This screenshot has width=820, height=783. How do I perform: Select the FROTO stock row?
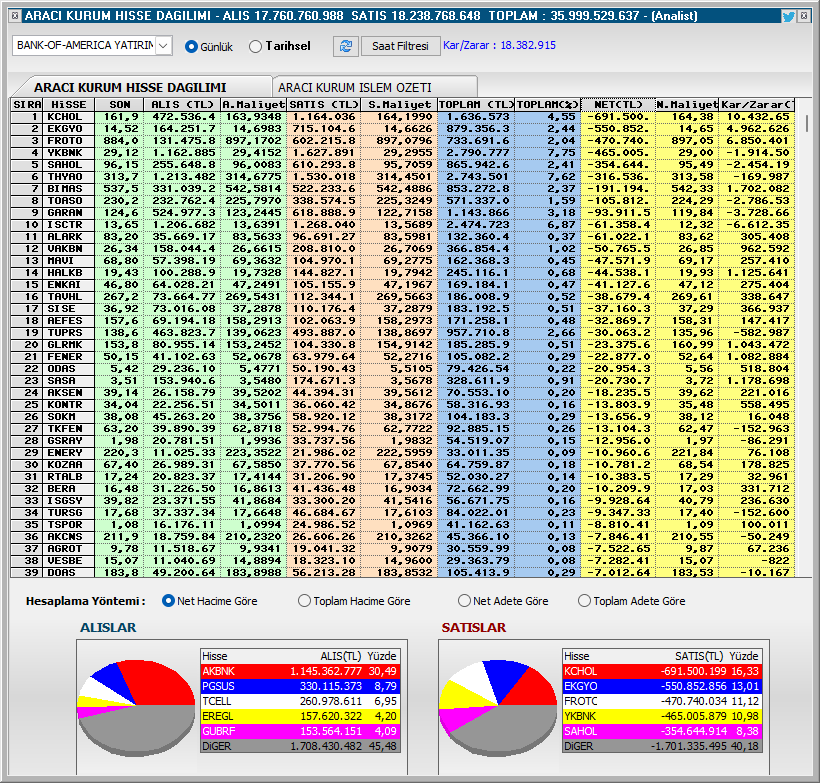point(403,141)
